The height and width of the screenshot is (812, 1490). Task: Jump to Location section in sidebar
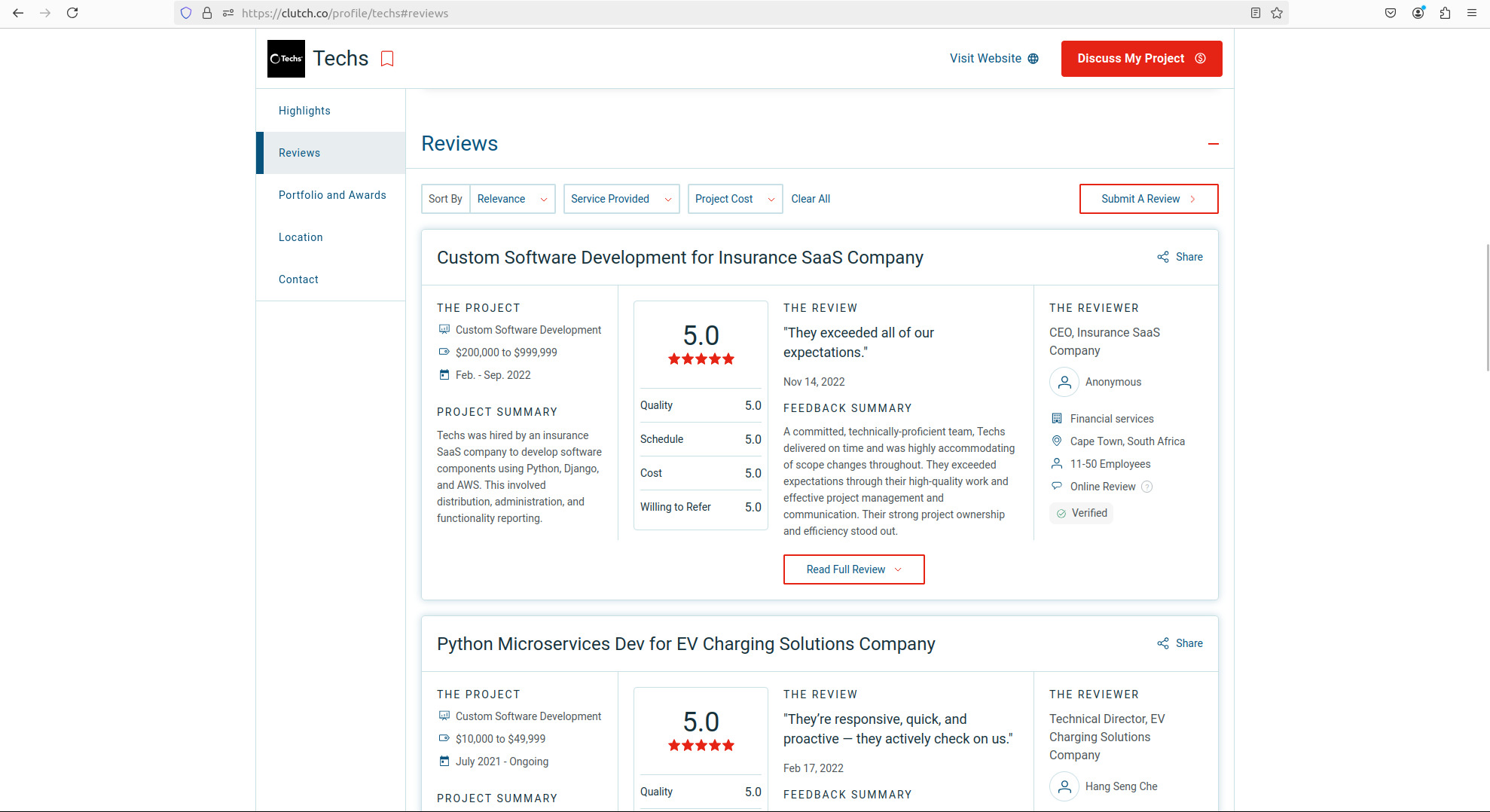301,237
